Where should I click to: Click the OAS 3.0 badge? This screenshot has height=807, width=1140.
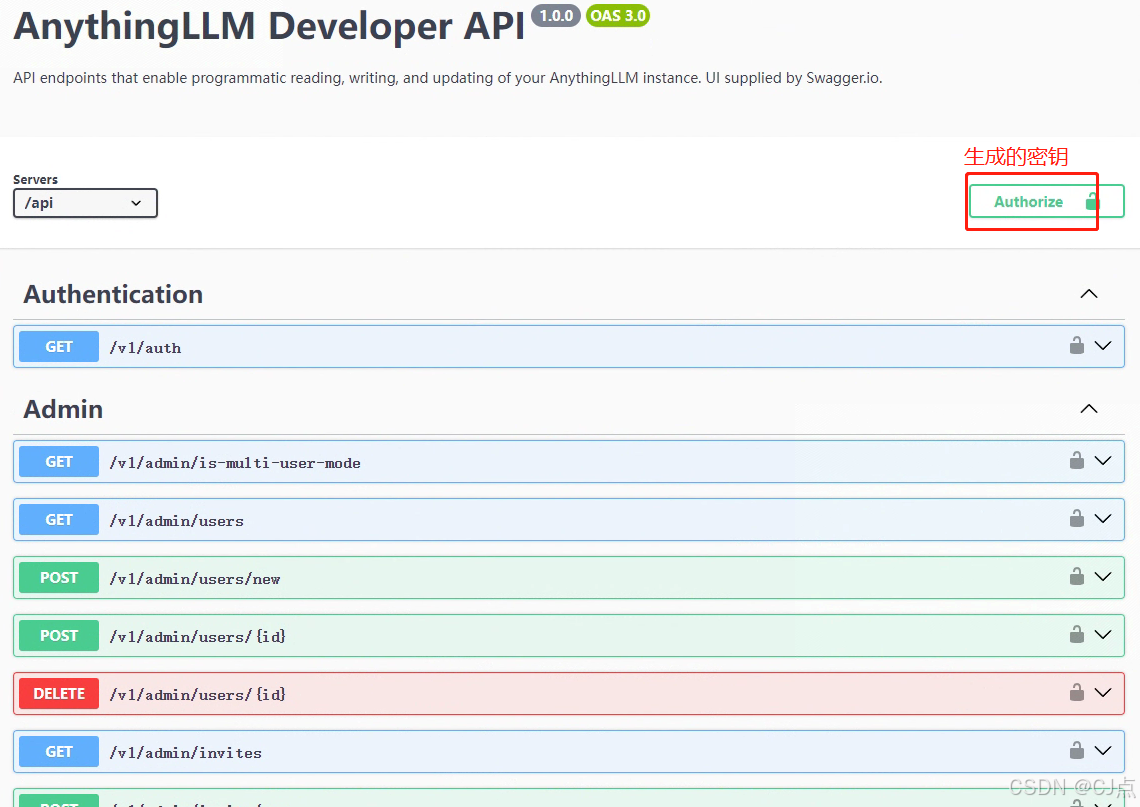click(x=618, y=15)
